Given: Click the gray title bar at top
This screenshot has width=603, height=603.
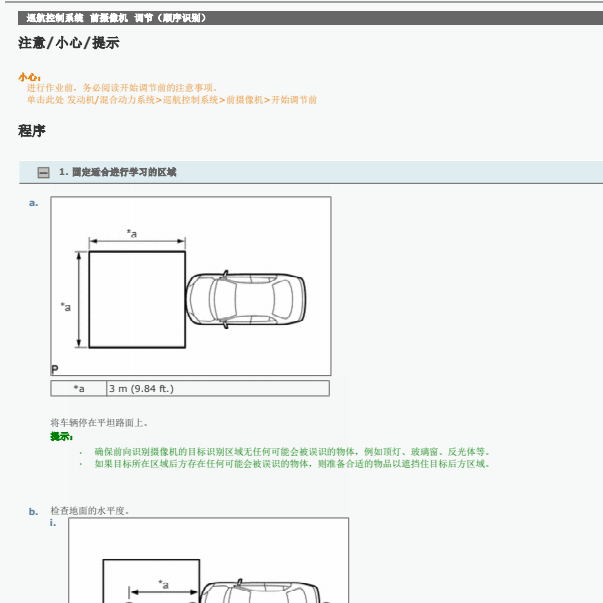Looking at the screenshot, I should (310, 18).
